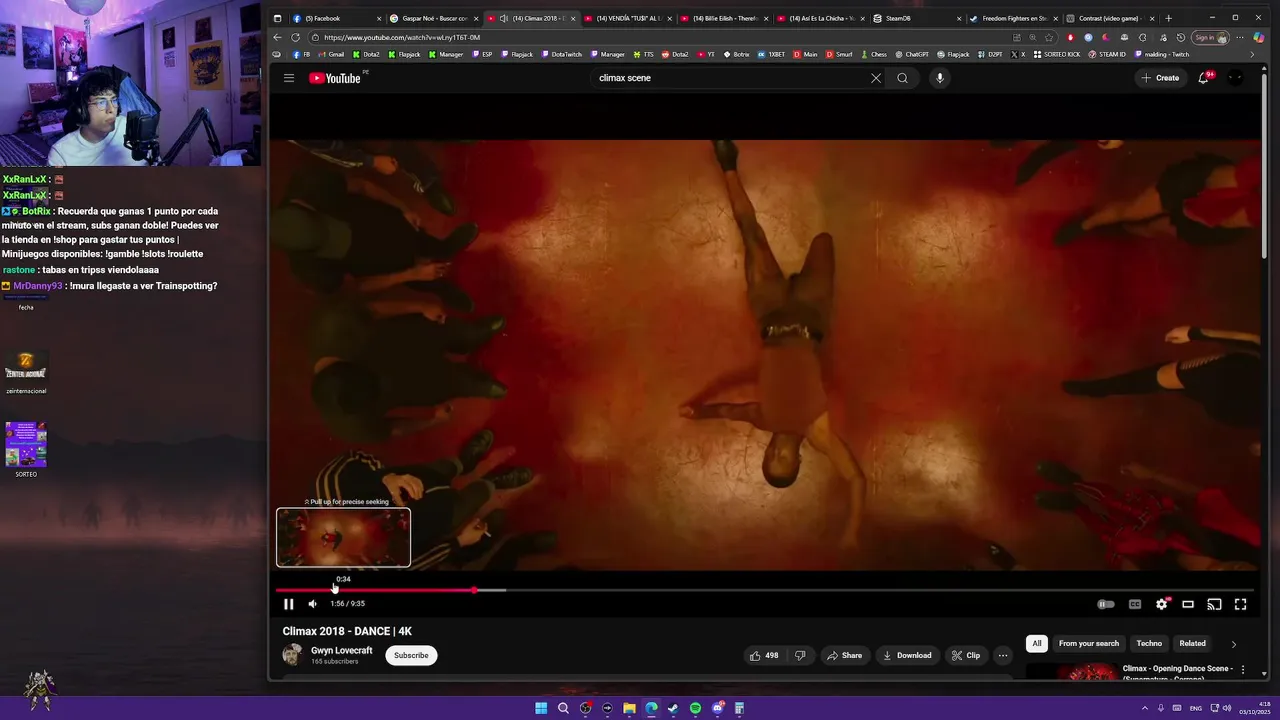This screenshot has width=1280, height=720.
Task: Switch to theater mode view
Action: click(1188, 604)
